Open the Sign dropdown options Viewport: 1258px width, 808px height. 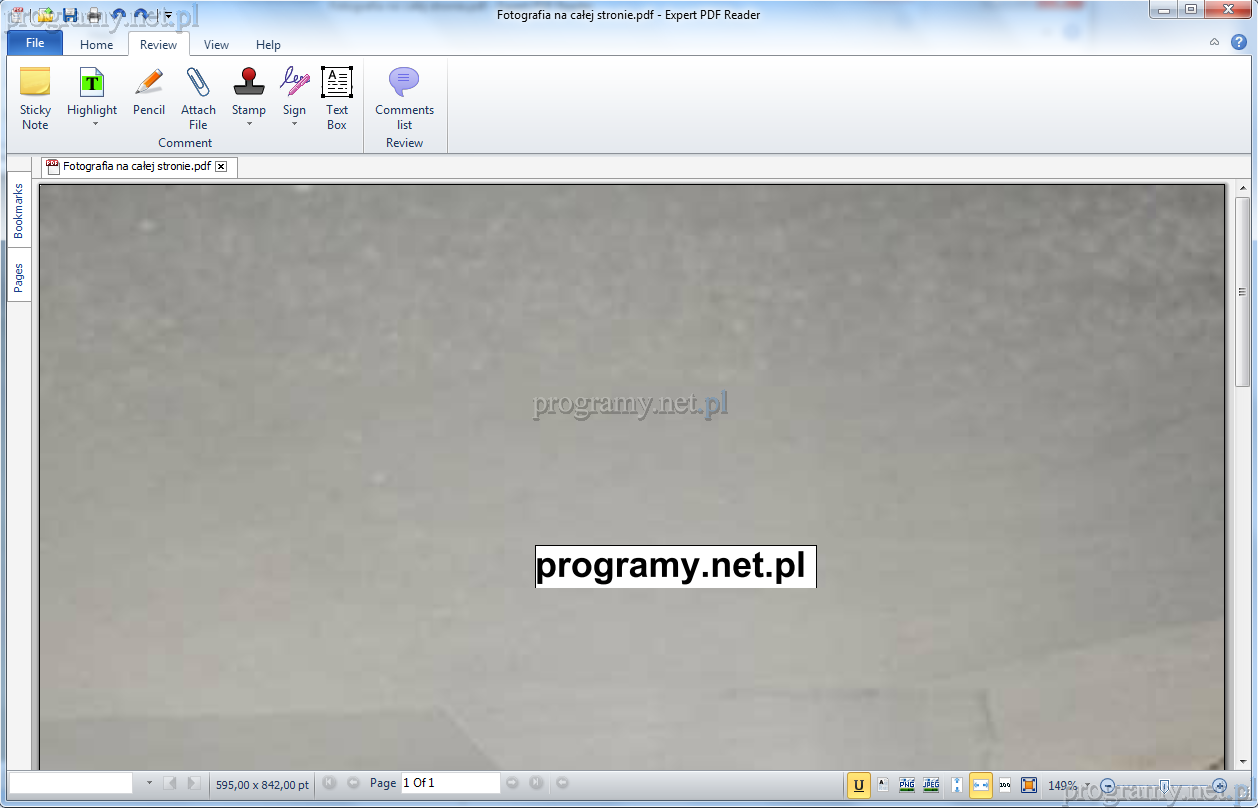[x=294, y=124]
